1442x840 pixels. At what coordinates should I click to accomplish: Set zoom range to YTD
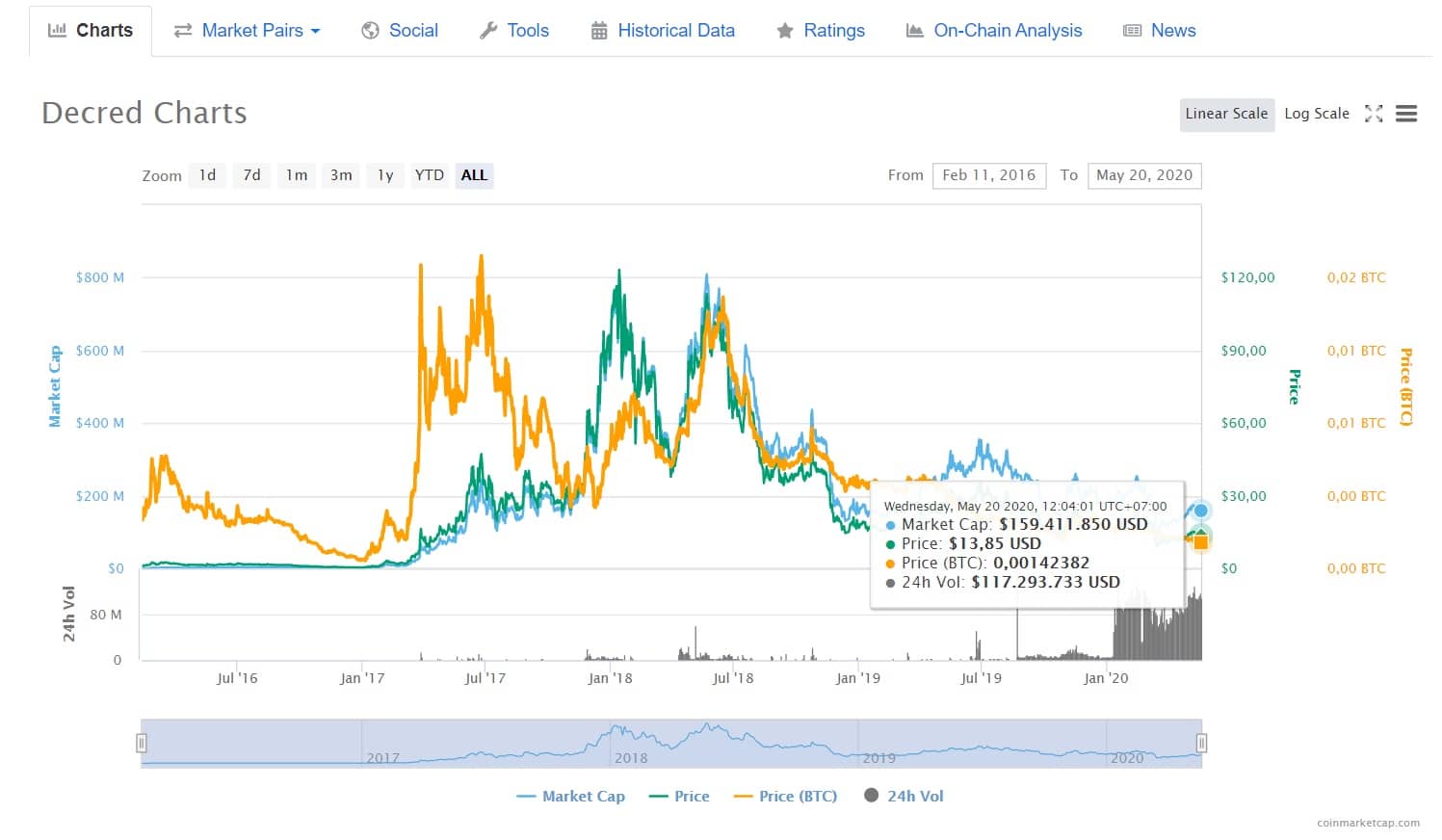pyautogui.click(x=430, y=175)
